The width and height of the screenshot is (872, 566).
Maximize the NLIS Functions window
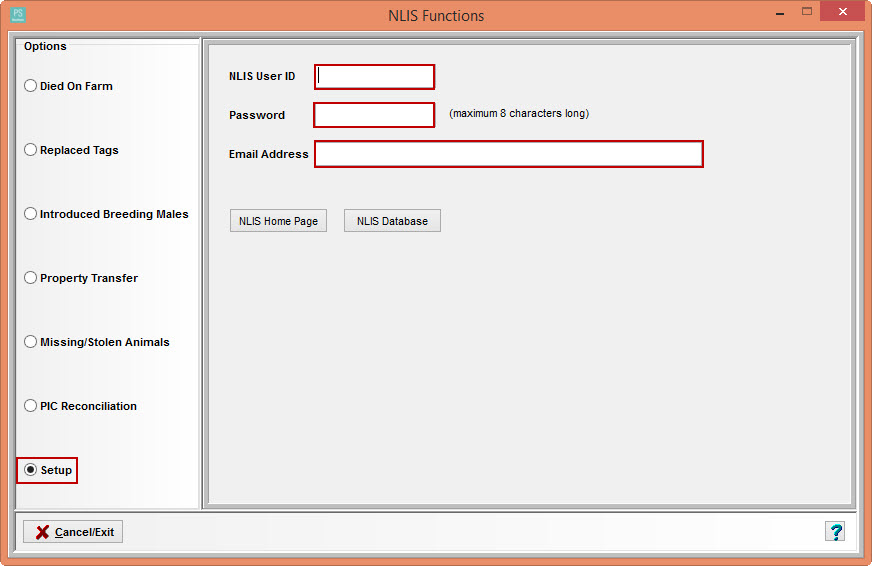point(807,12)
